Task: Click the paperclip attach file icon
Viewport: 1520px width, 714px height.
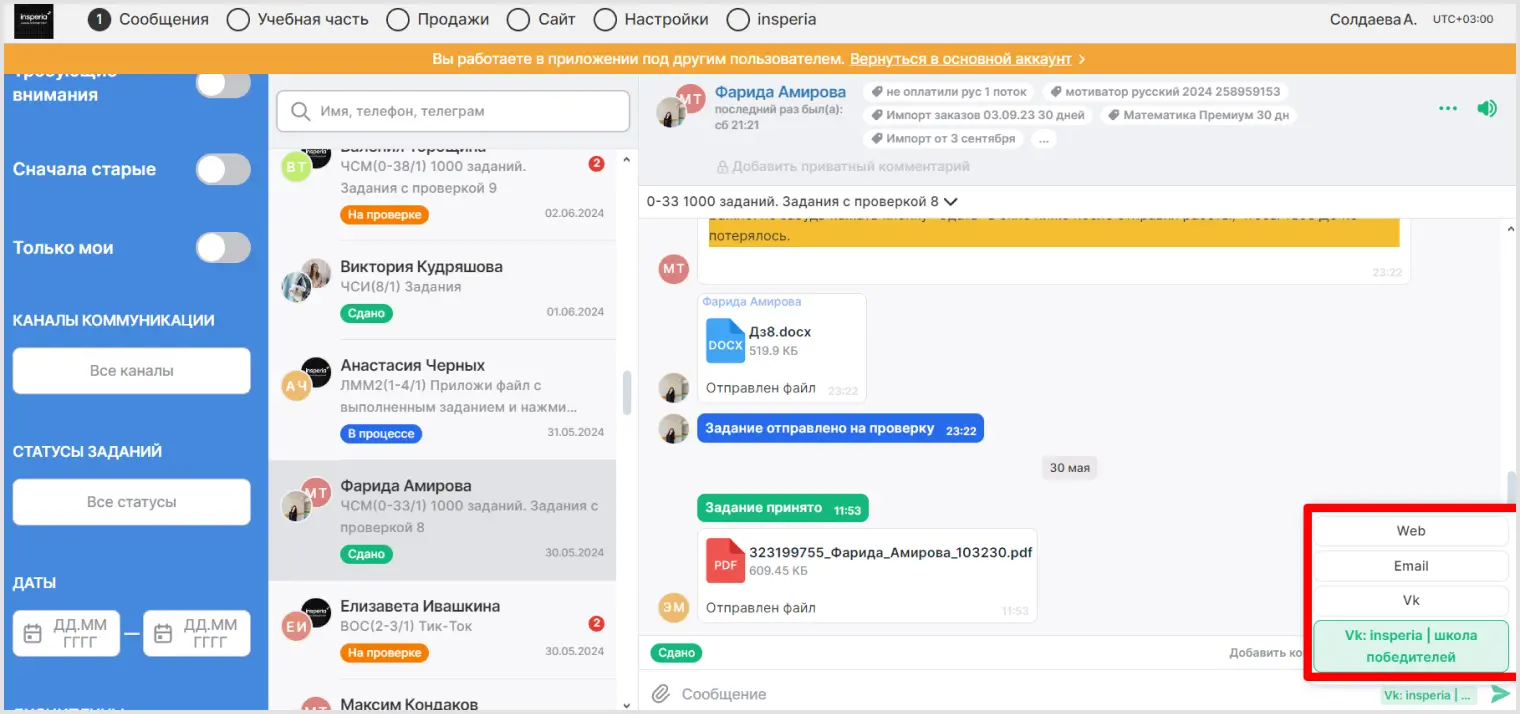Action: (660, 694)
